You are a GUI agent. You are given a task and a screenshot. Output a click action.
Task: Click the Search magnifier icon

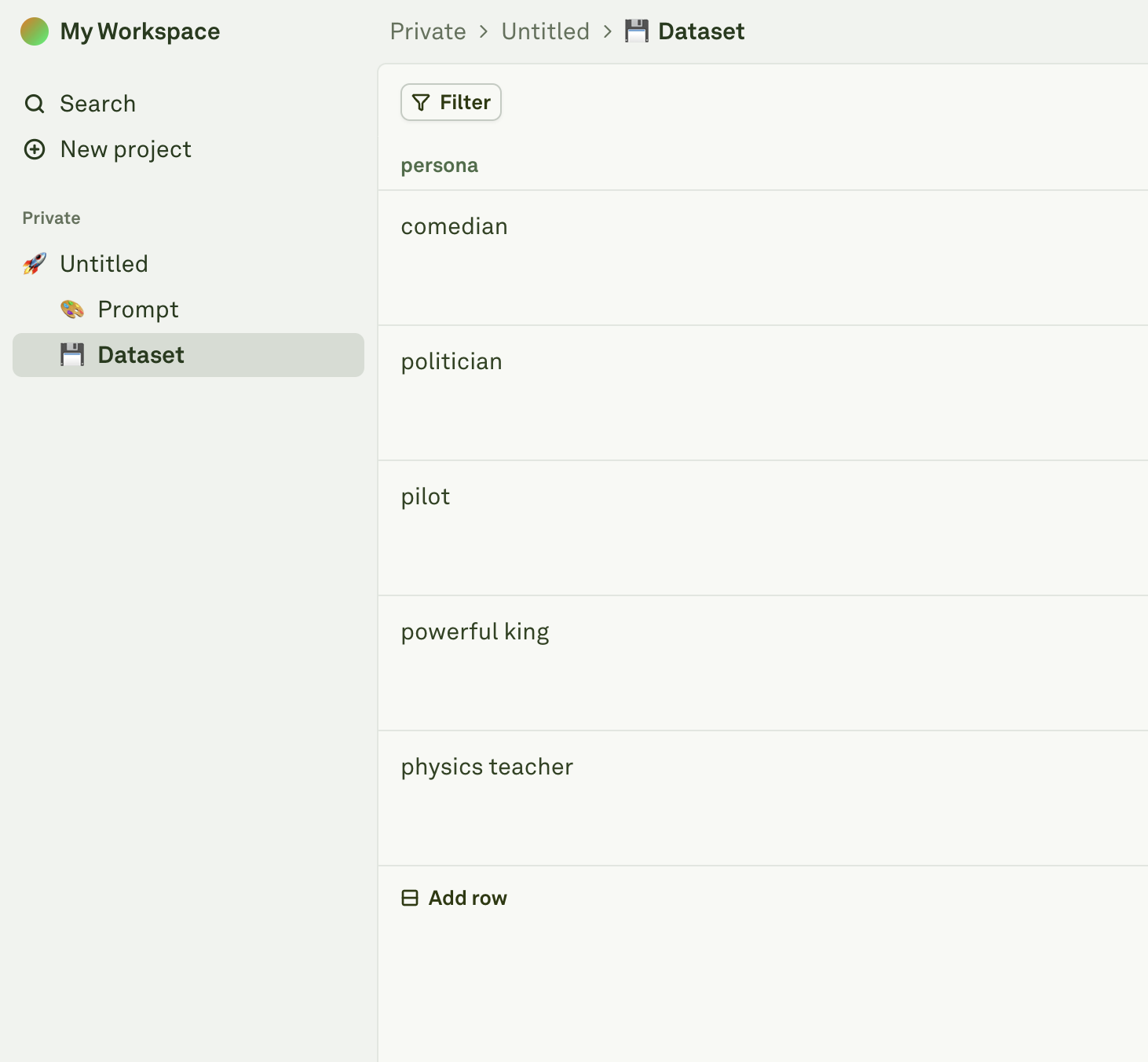(35, 104)
